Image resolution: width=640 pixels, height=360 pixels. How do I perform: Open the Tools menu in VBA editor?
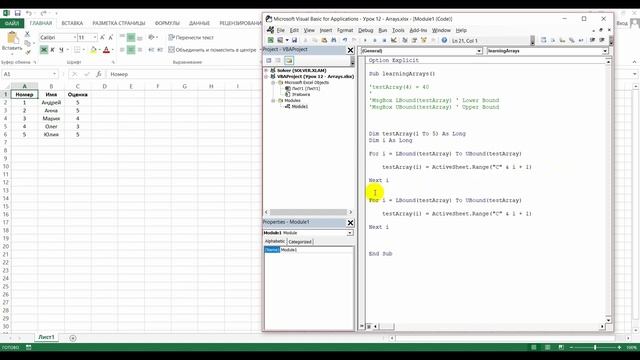pyautogui.click(x=398, y=30)
